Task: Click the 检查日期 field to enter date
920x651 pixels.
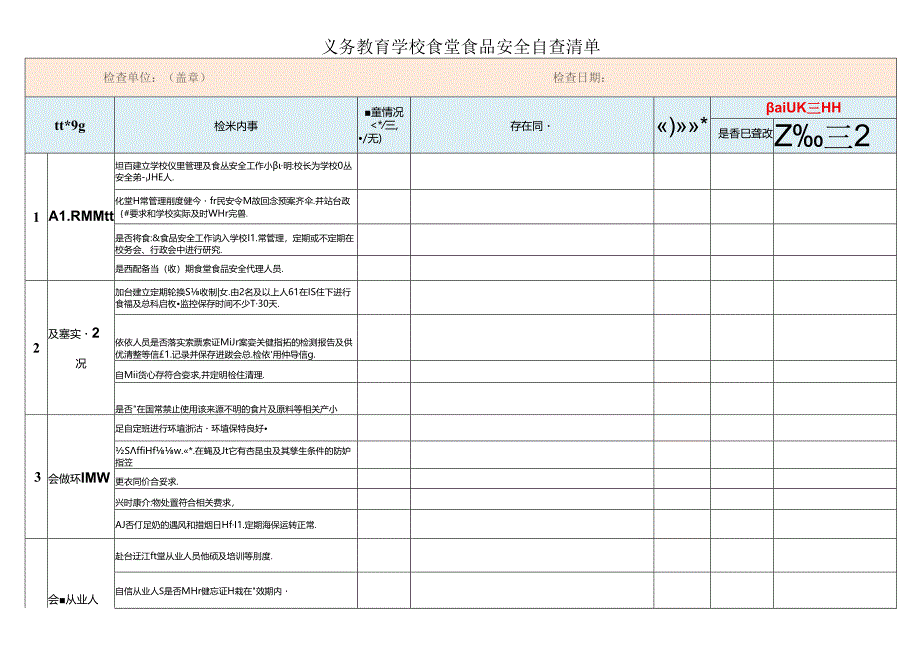Action: pos(580,75)
